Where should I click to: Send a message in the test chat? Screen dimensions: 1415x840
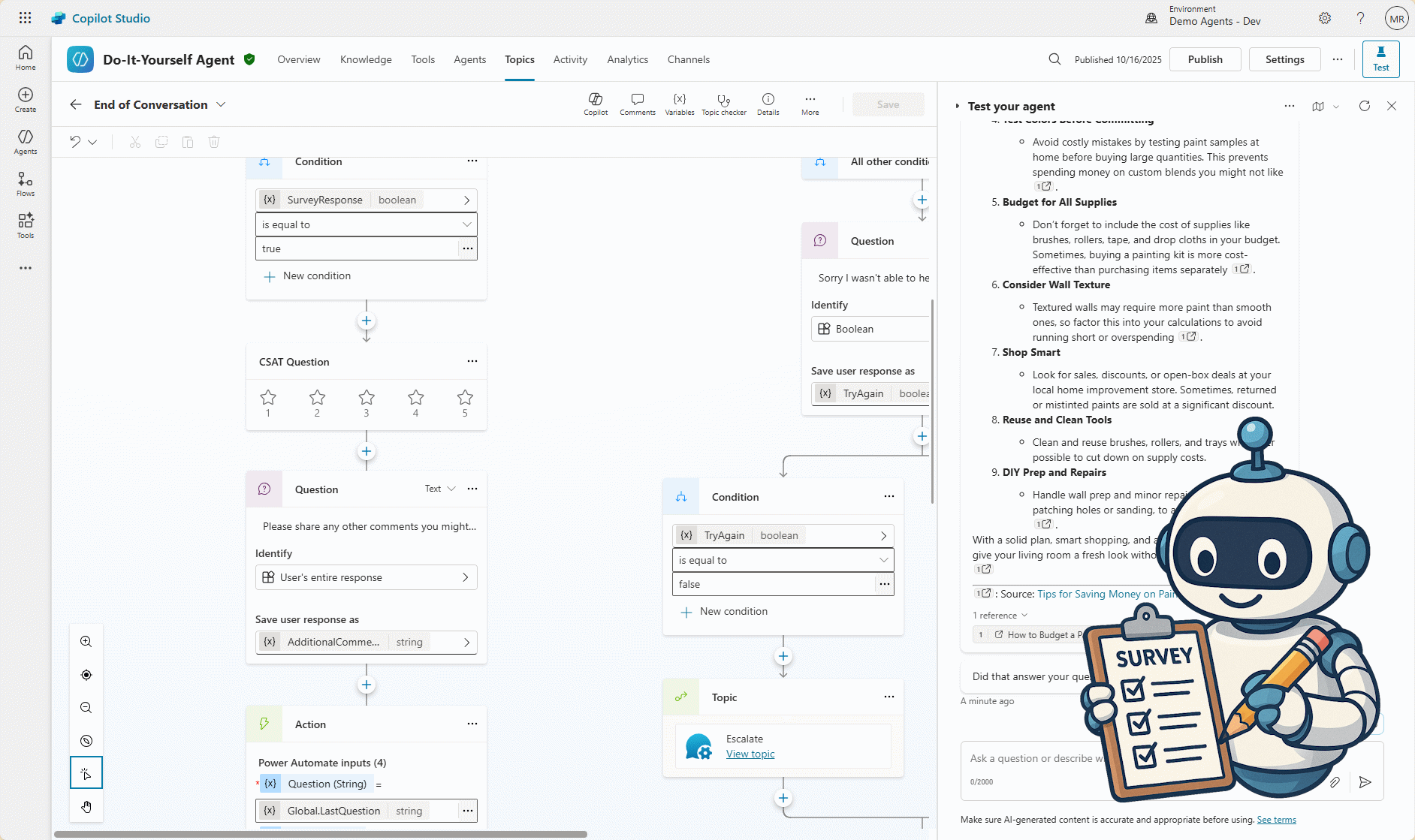1366,782
